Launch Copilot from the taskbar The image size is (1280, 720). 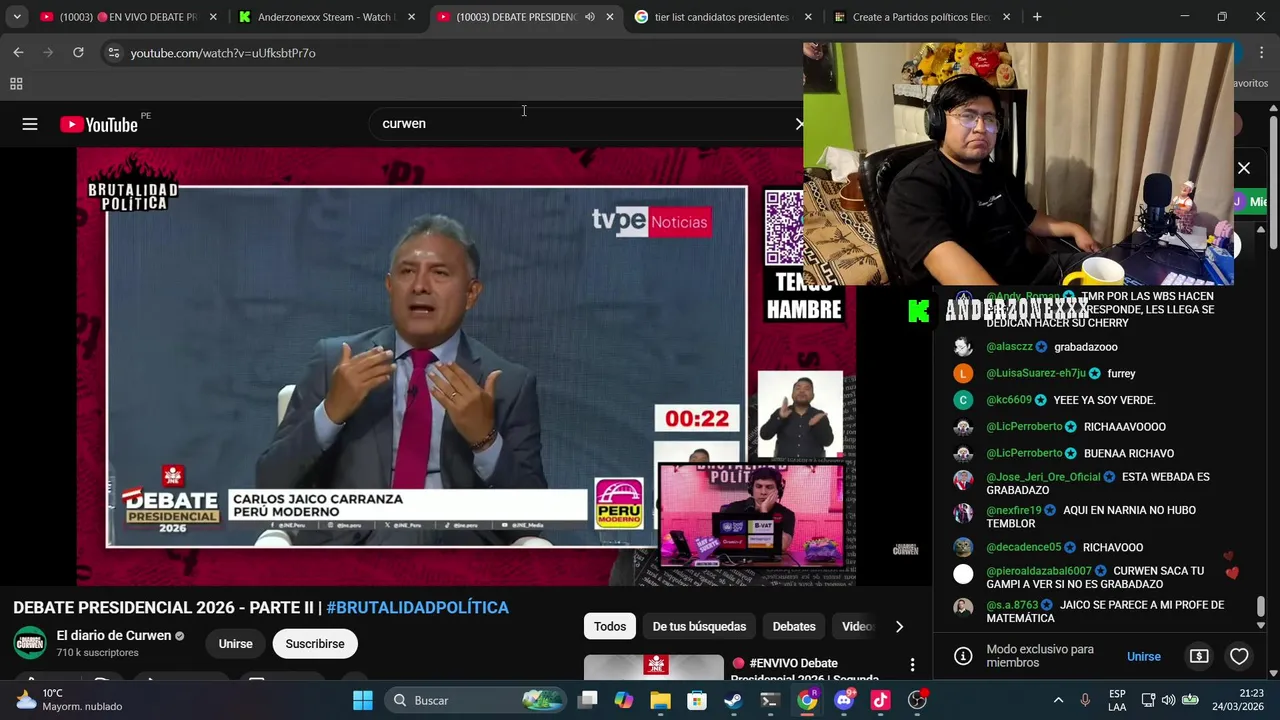pos(624,700)
